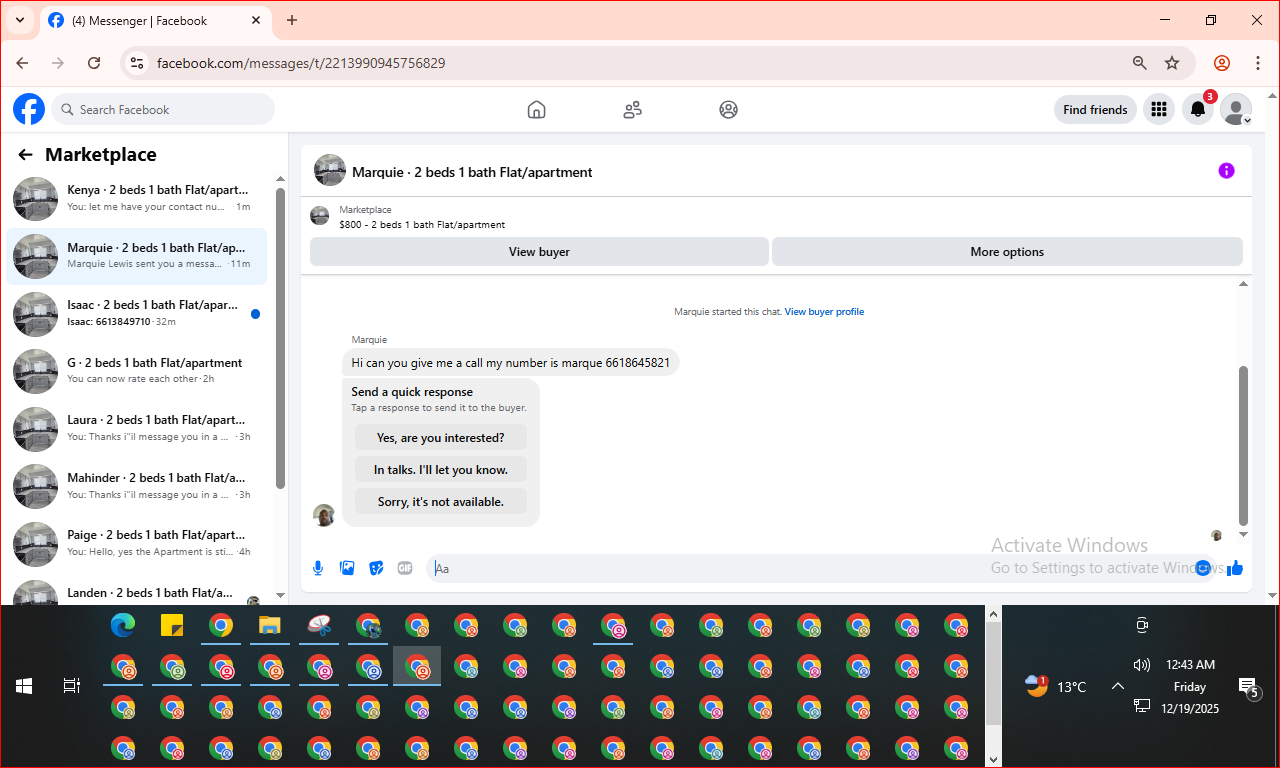Click Marketplace listing thumbnail for $800 flat

tap(320, 216)
